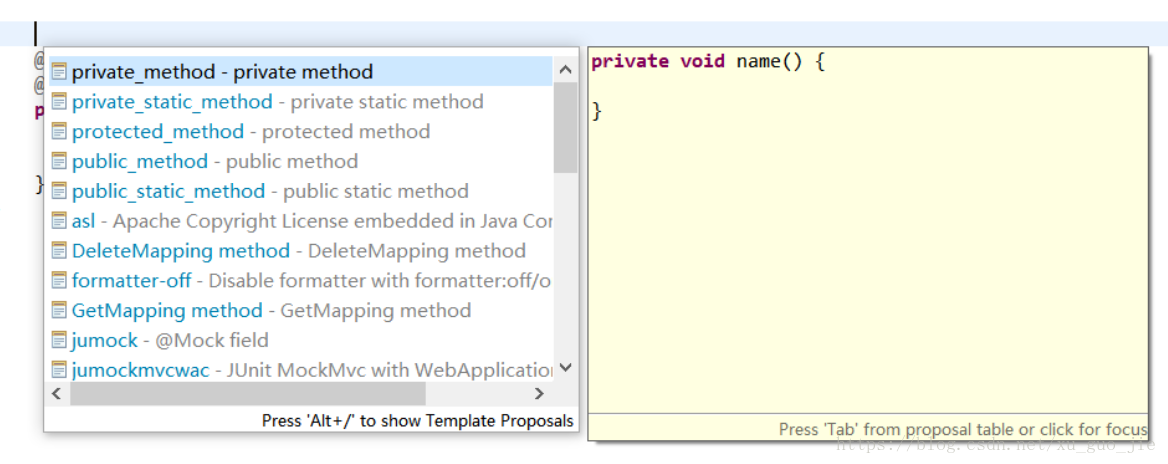Viewport: 1168px width, 464px height.
Task: Choose the GetMapping method proposal
Action: [x=271, y=311]
